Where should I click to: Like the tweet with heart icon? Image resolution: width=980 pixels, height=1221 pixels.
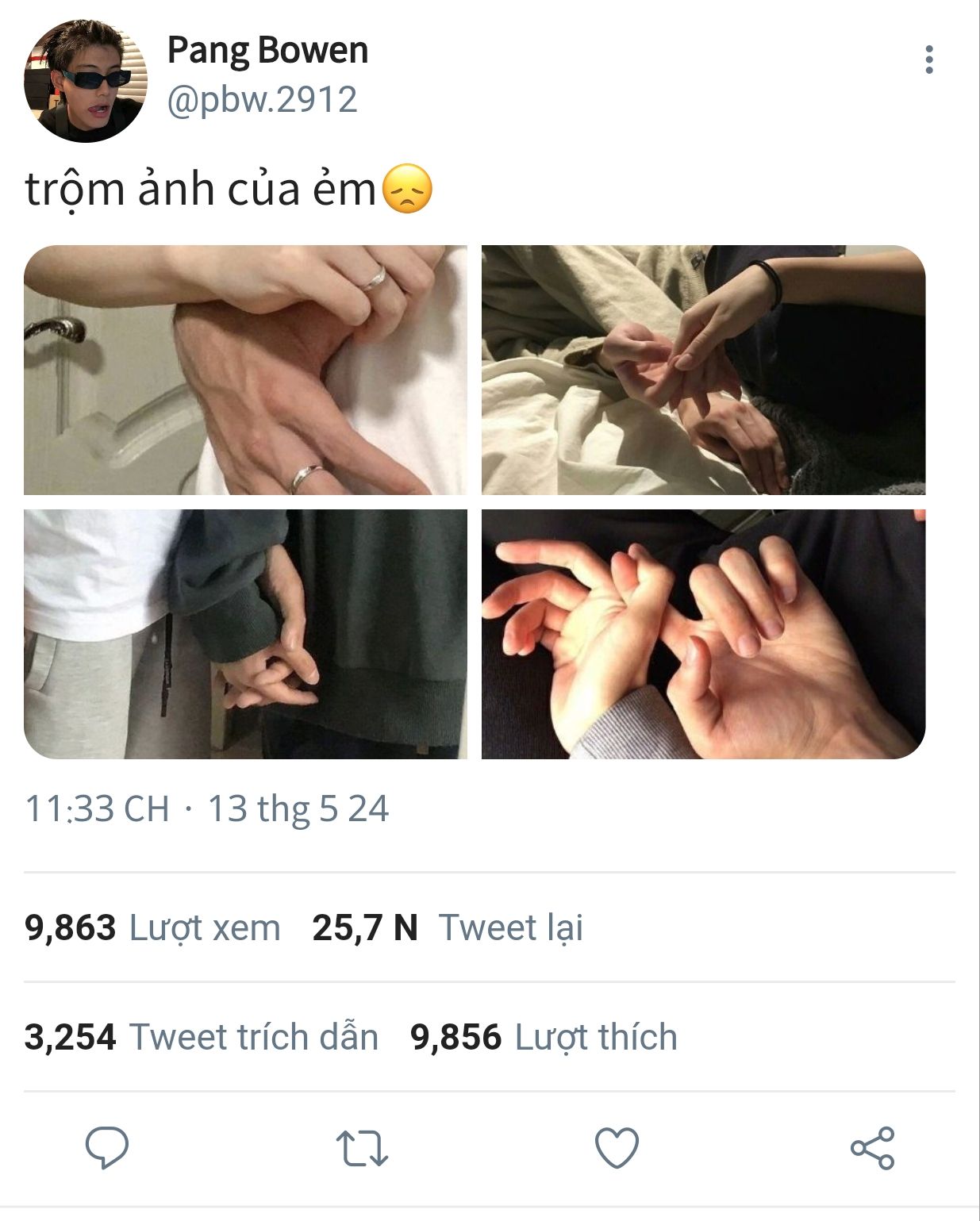coord(617,1147)
